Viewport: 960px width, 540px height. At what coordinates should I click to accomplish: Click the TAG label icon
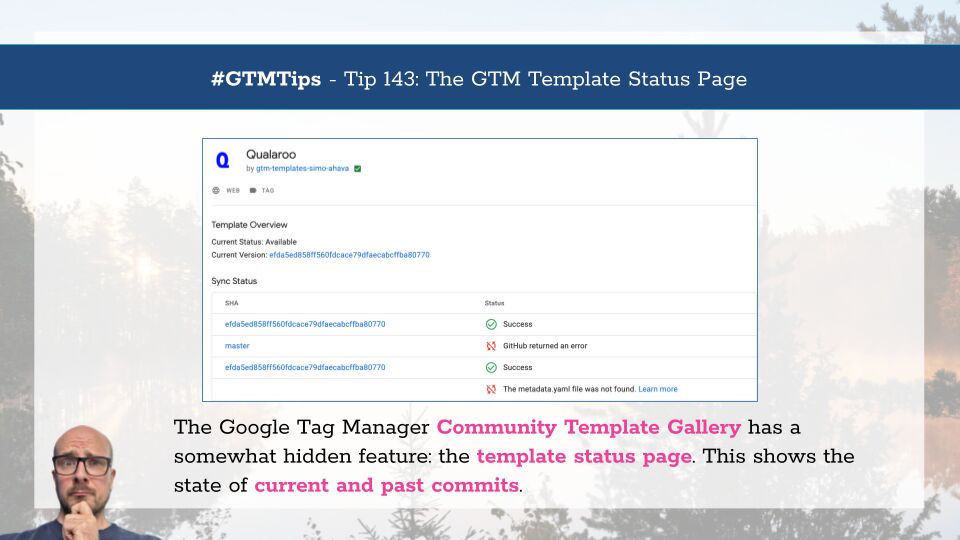pyautogui.click(x=253, y=190)
